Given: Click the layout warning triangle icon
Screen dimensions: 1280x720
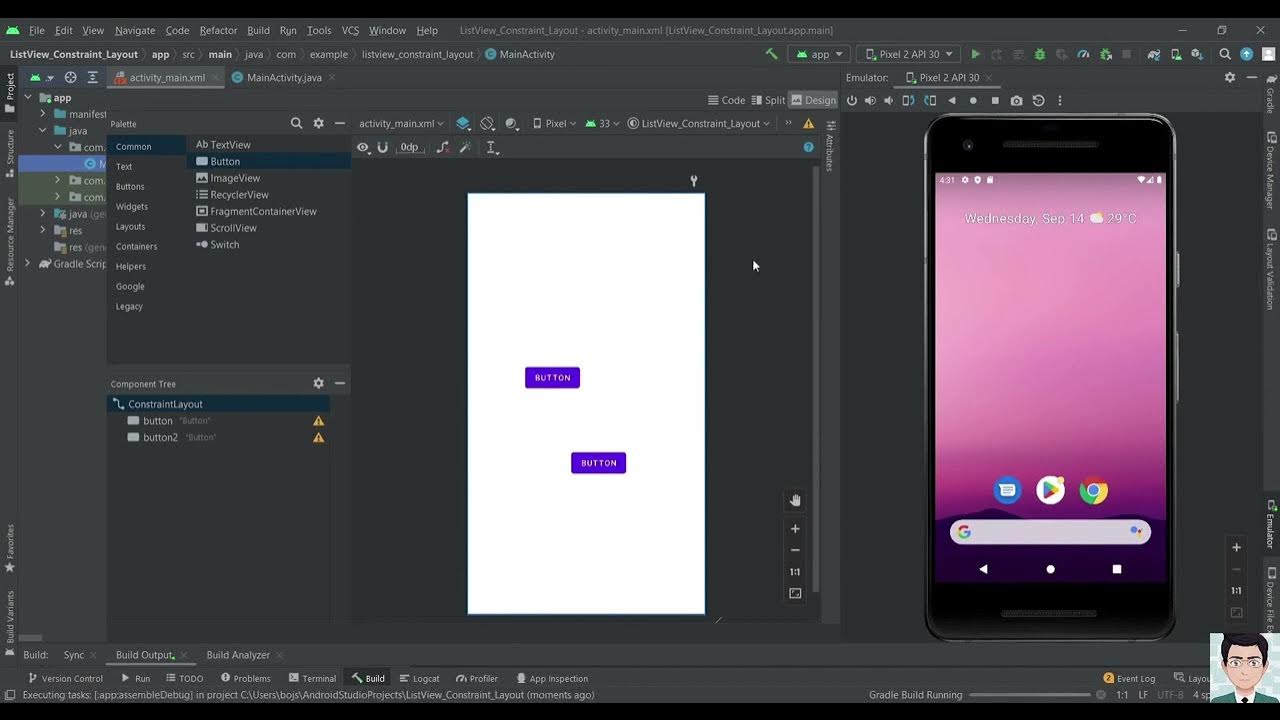Looking at the screenshot, I should tap(808, 123).
